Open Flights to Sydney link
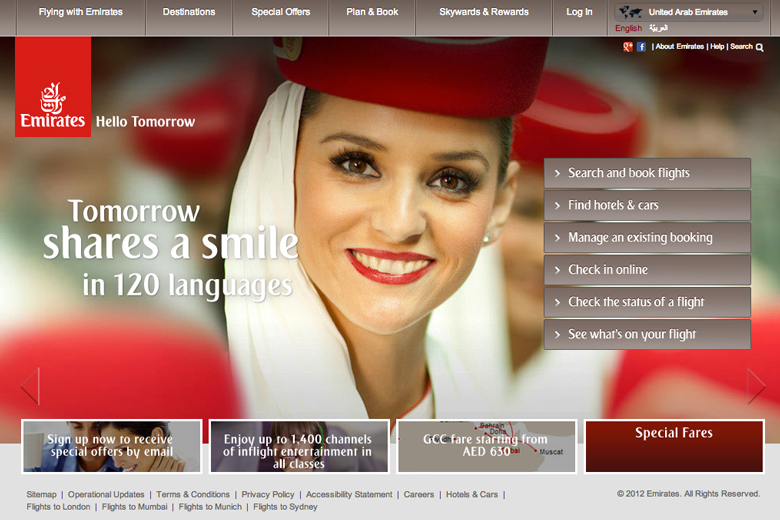Viewport: 780px width, 520px height. point(285,507)
